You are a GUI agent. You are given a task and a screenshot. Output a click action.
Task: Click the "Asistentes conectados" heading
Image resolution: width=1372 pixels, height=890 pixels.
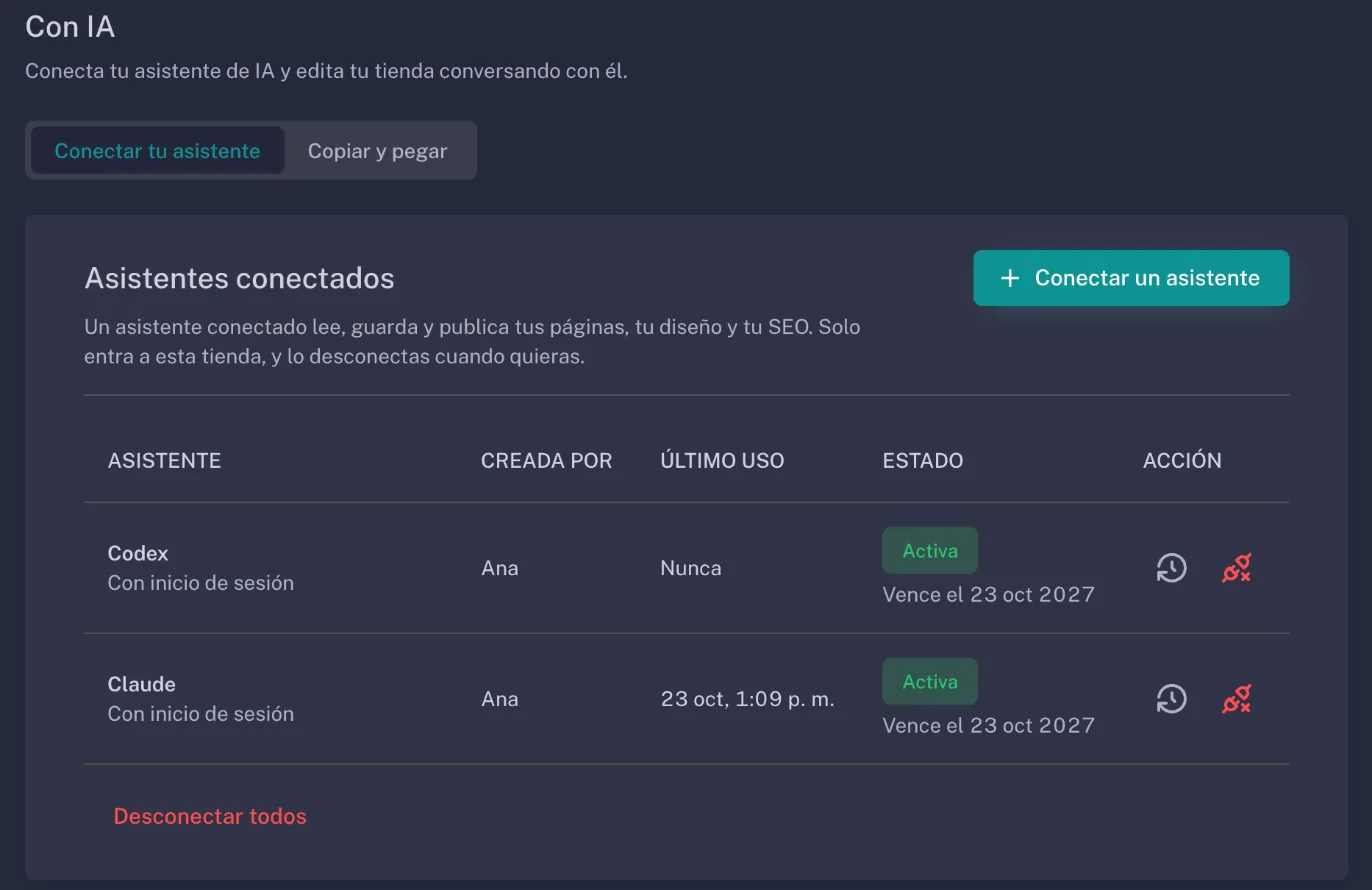pyautogui.click(x=240, y=278)
